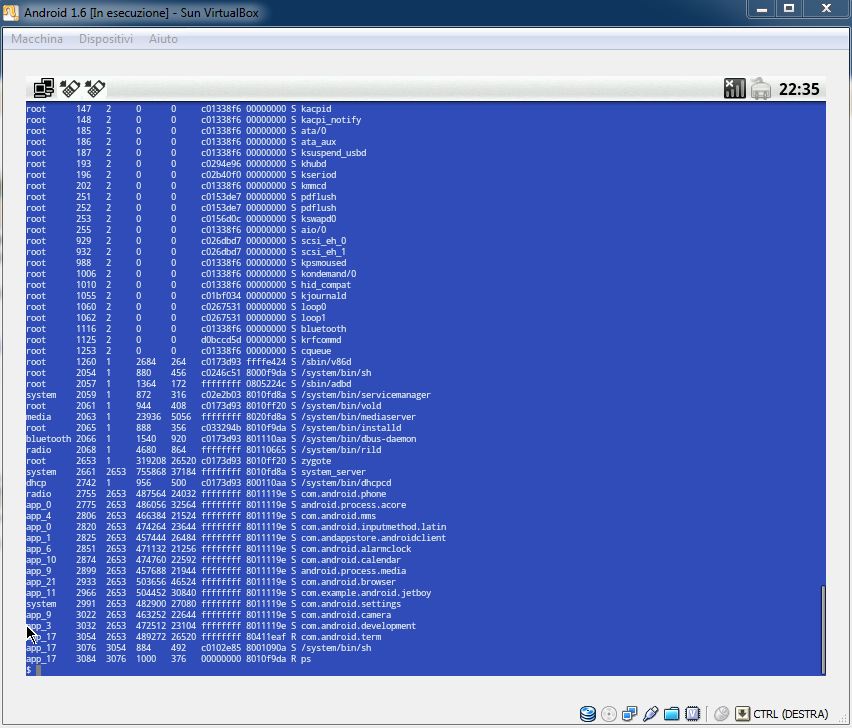Click the keyboard capture arrow icon
Image resolution: width=852 pixels, height=728 pixels.
click(742, 713)
